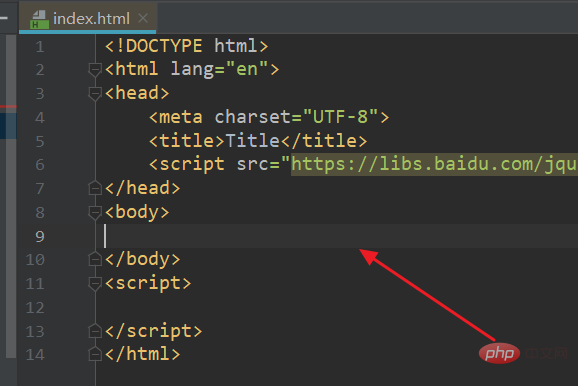The width and height of the screenshot is (578, 386).
Task: Click line number 6 in the gutter
Action: click(40, 165)
